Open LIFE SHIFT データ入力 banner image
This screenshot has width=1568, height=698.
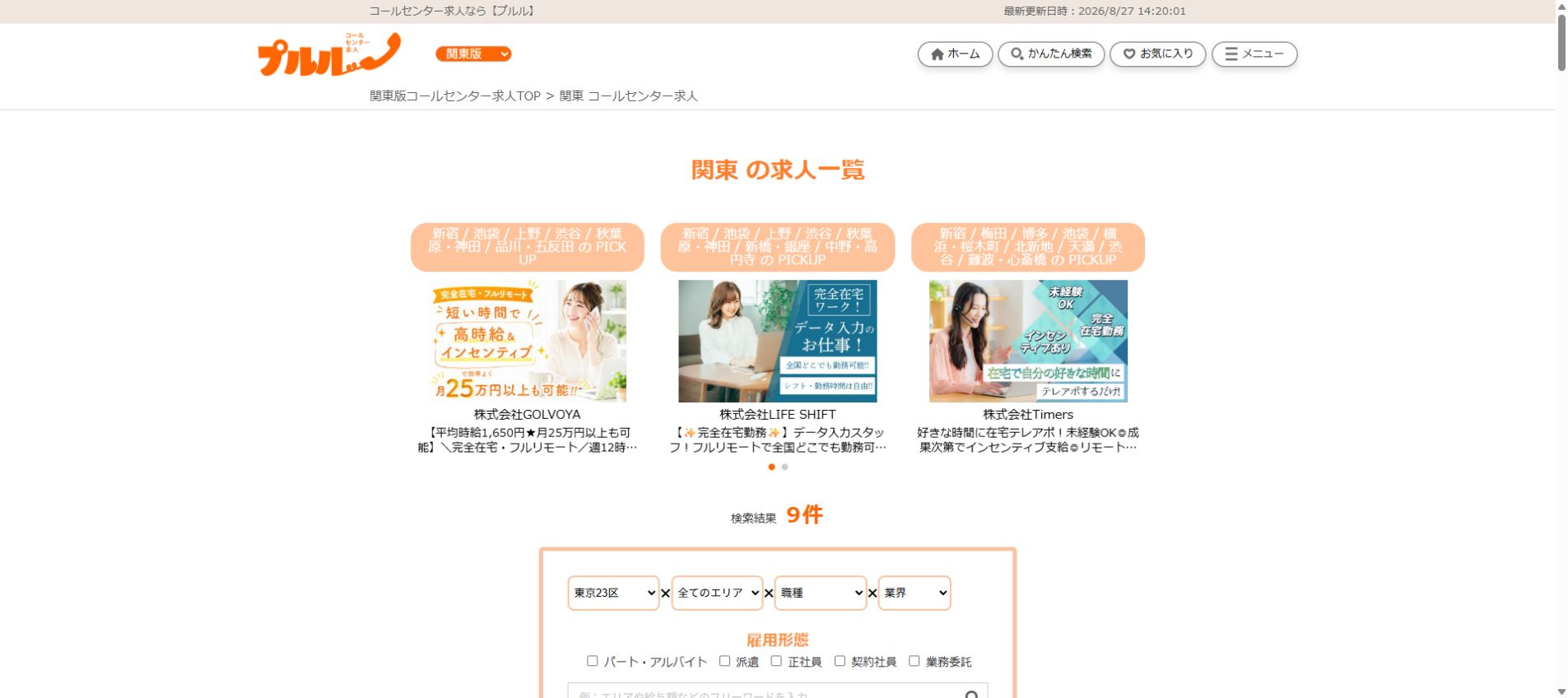click(x=777, y=341)
